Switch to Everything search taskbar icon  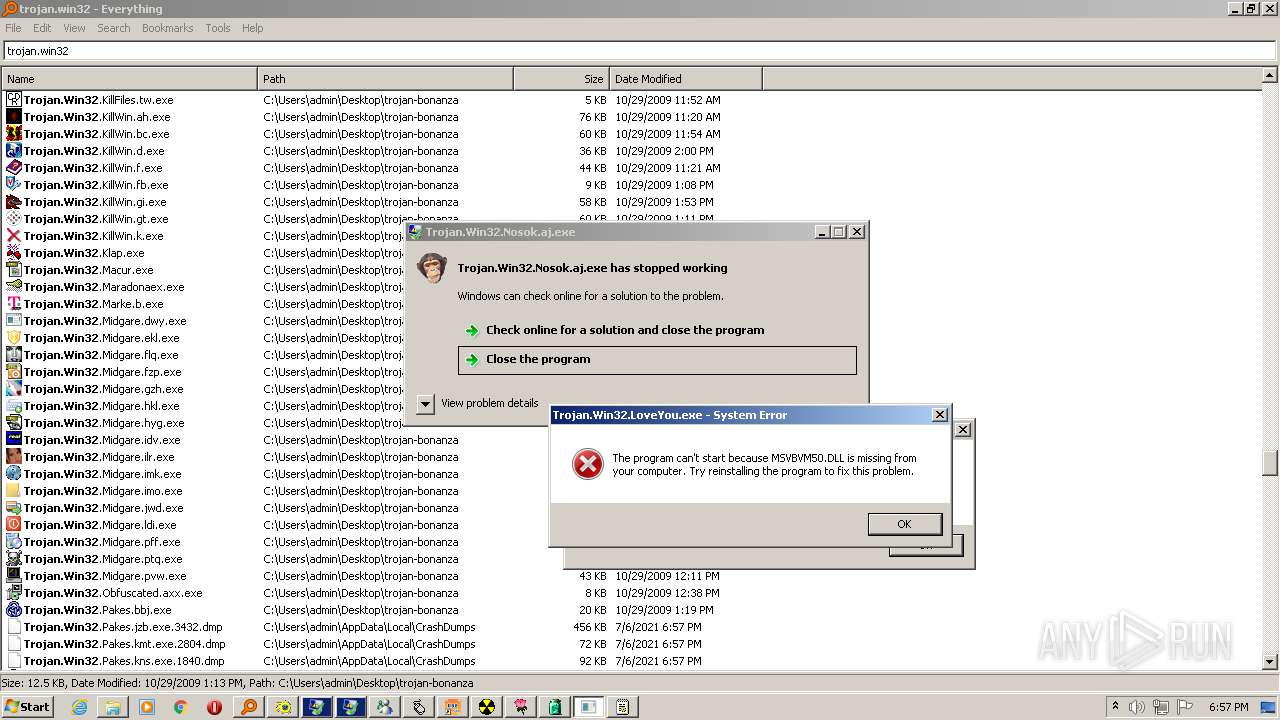click(248, 707)
